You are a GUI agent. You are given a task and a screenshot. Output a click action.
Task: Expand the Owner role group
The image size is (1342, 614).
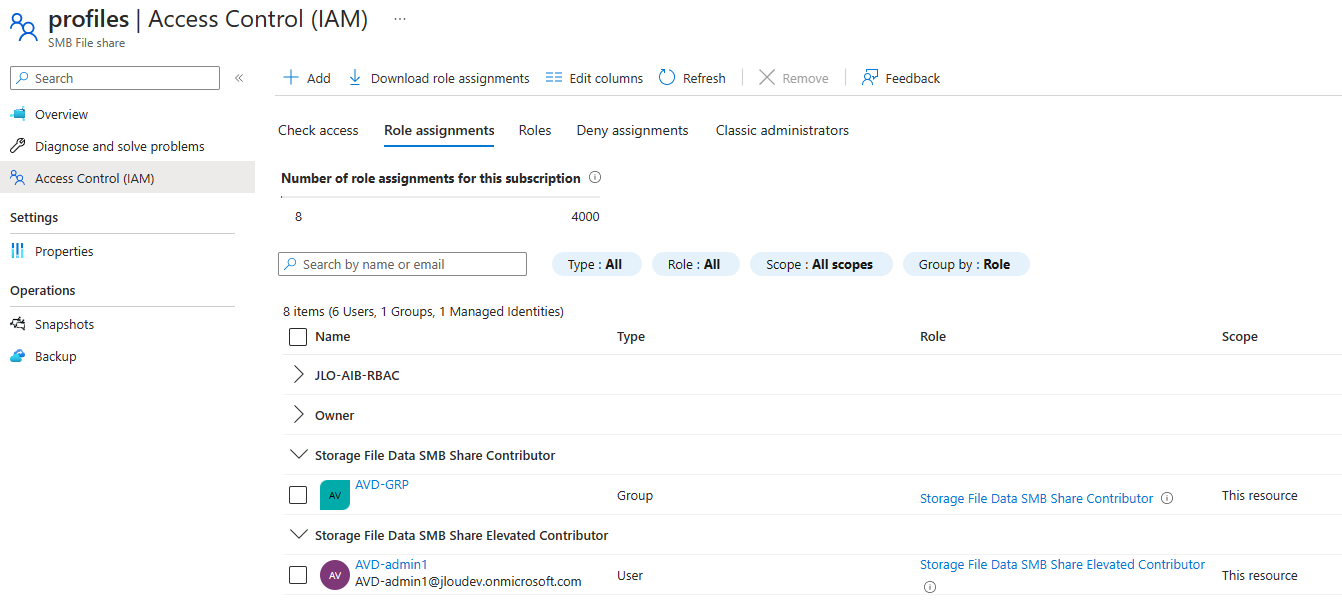tap(298, 415)
